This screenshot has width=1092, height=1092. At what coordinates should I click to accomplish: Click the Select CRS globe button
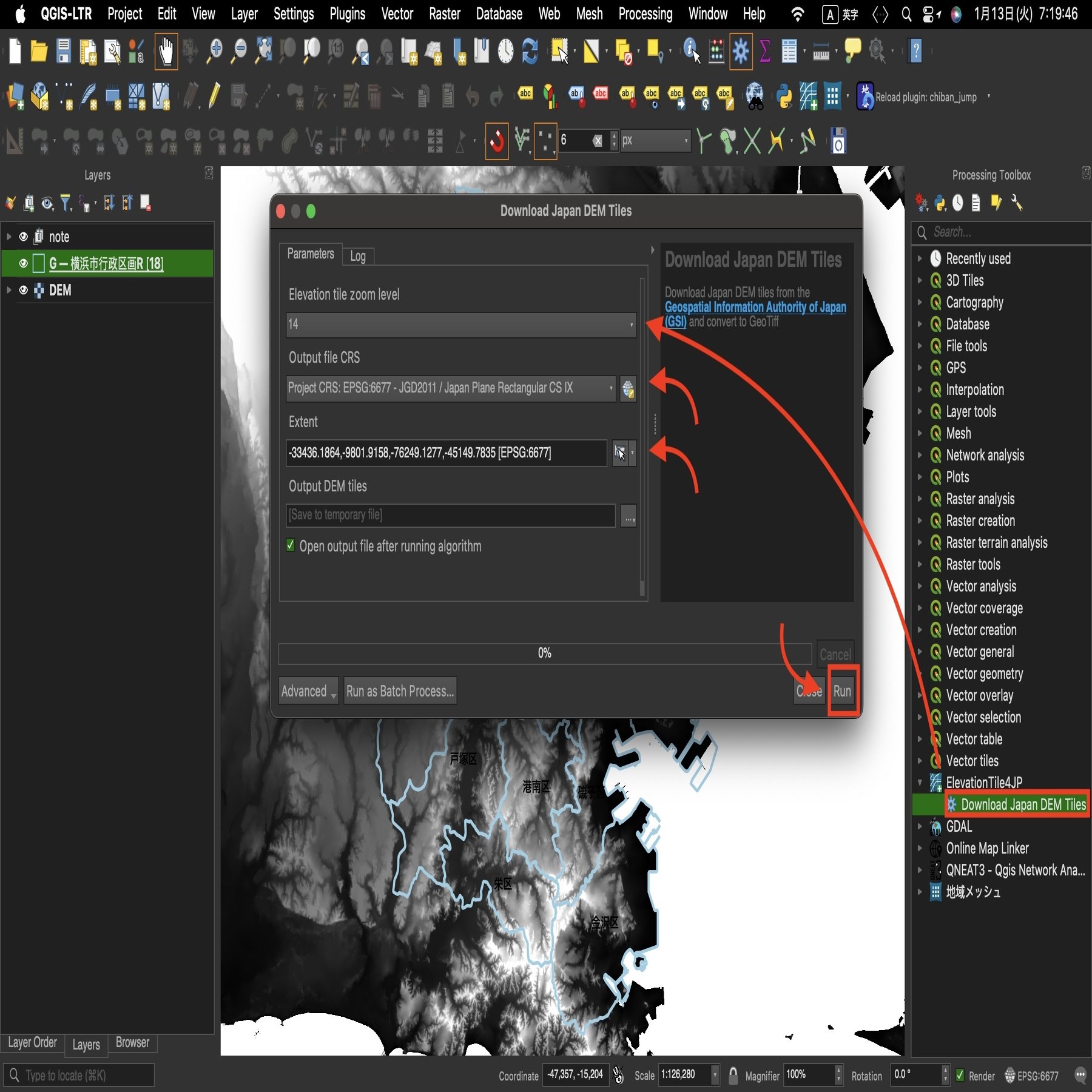coord(628,388)
